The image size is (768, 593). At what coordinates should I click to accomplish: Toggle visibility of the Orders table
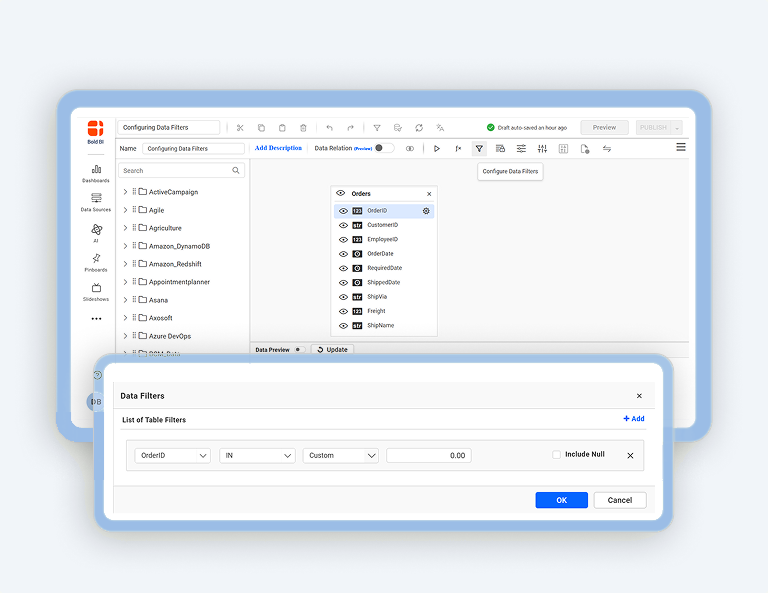(341, 193)
